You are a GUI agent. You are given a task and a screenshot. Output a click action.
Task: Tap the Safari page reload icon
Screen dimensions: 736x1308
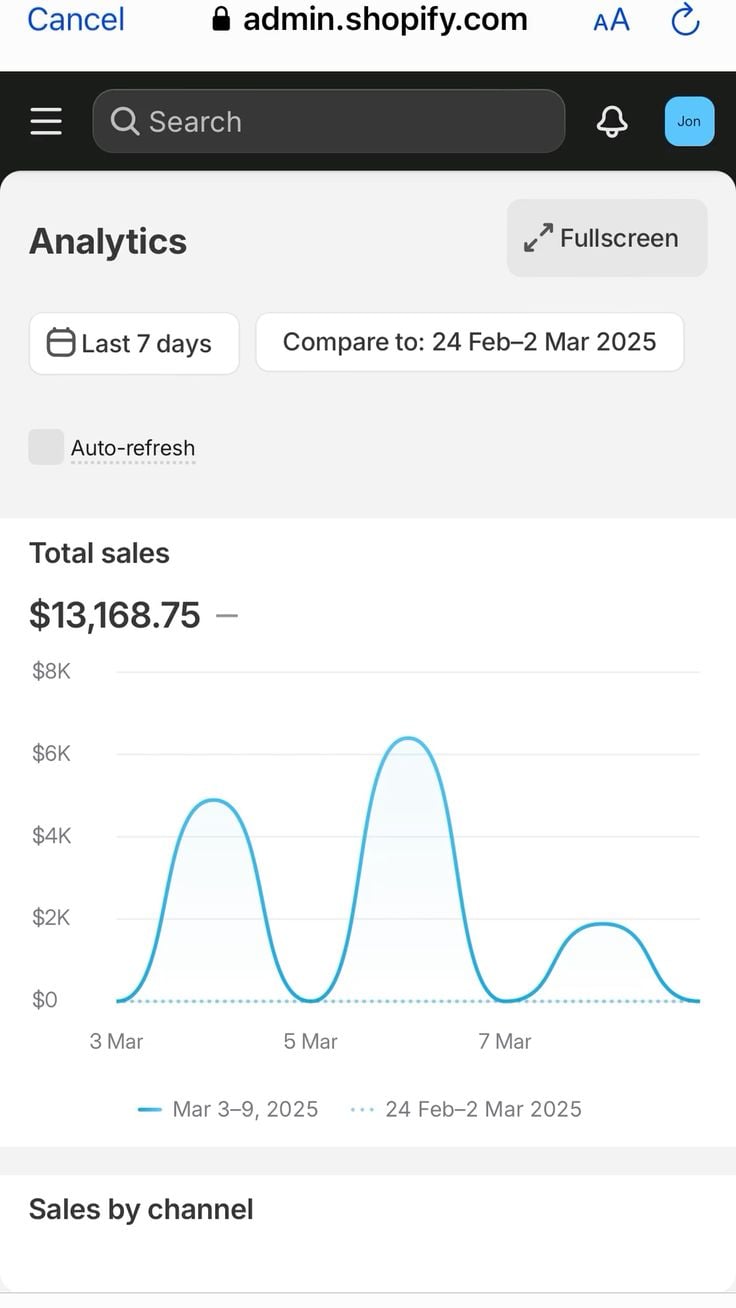[684, 19]
